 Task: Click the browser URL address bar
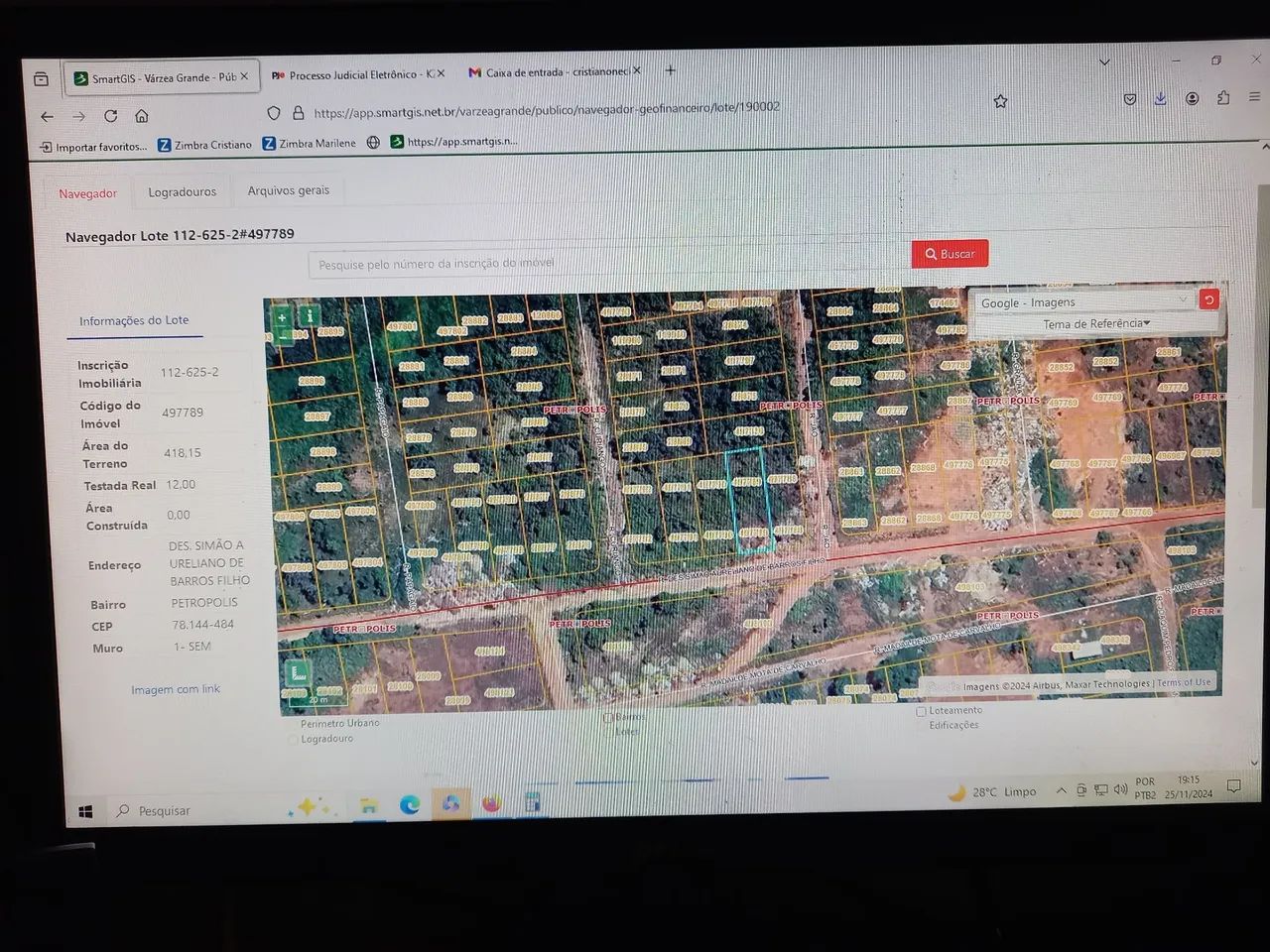[635, 109]
